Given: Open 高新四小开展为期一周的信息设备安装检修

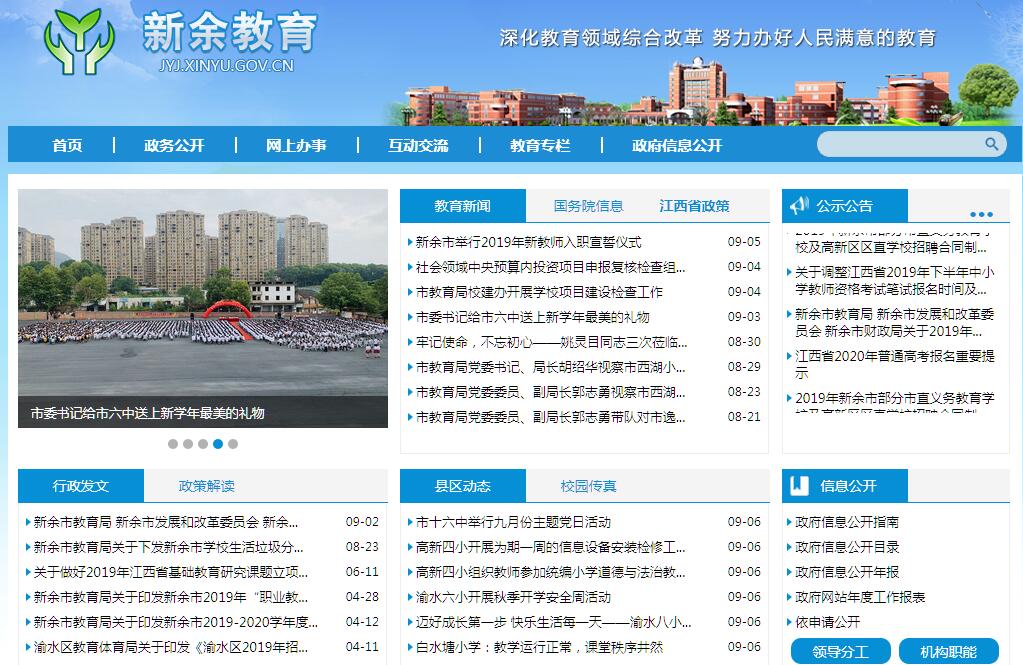Looking at the screenshot, I should (550, 547).
